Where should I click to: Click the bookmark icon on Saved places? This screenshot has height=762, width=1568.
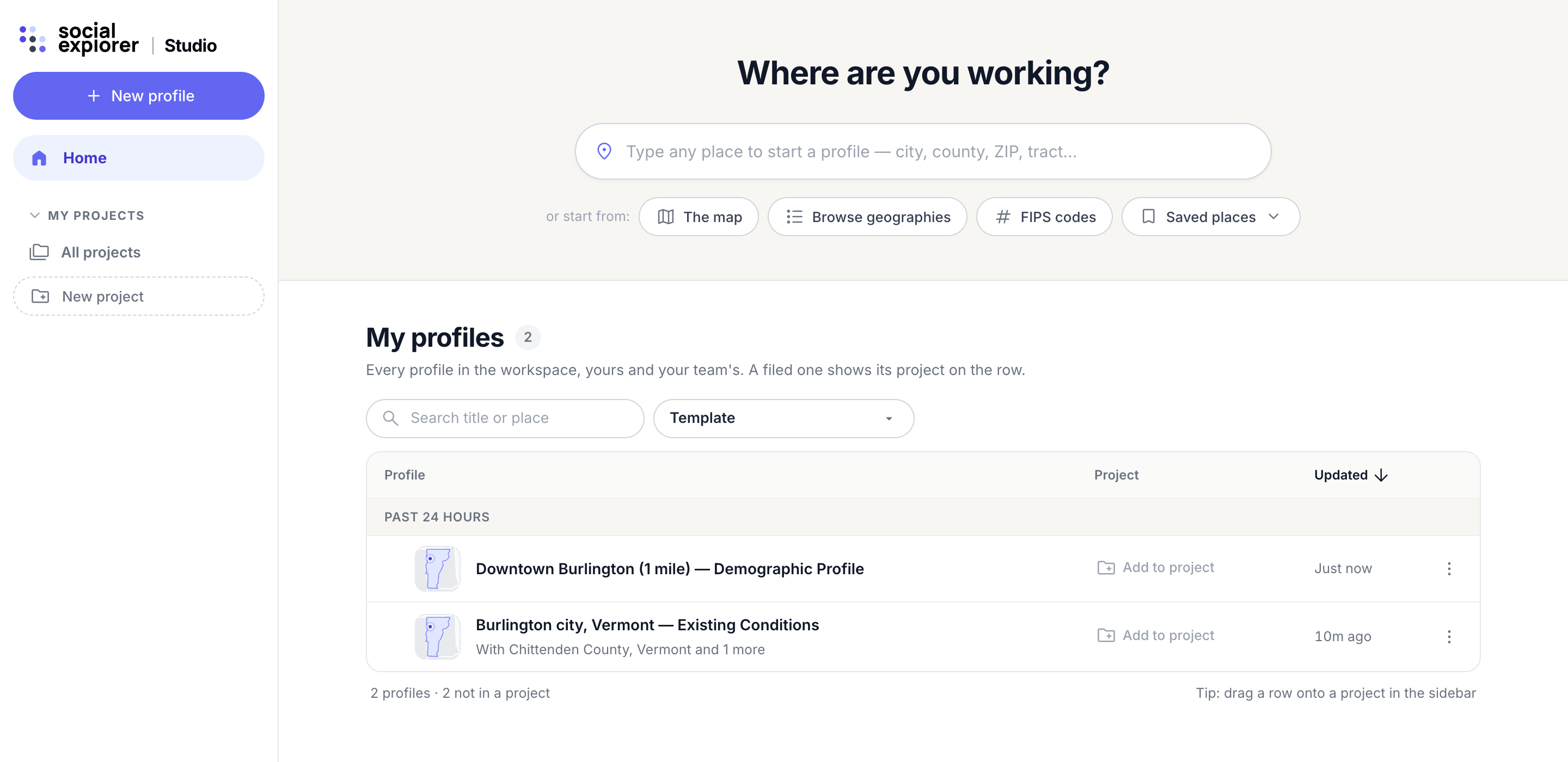[1148, 217]
